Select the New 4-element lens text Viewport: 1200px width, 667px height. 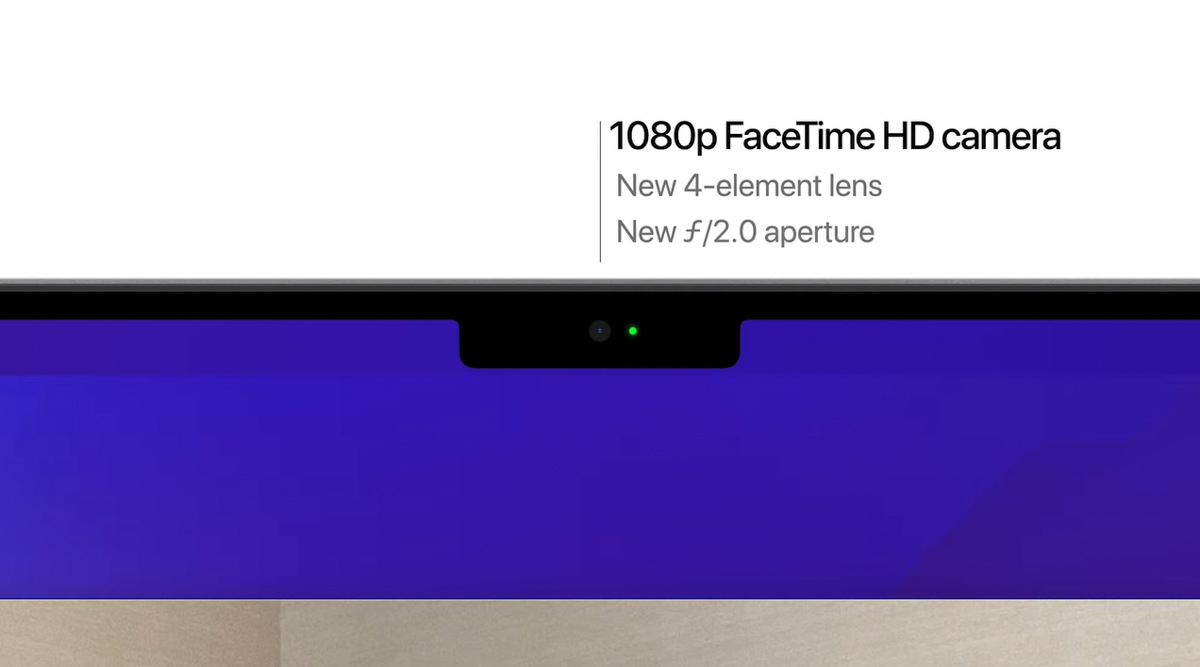[x=749, y=185]
